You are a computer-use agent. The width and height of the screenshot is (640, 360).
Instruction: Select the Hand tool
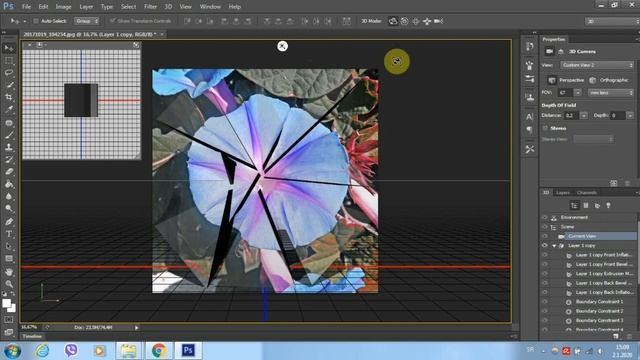9,272
